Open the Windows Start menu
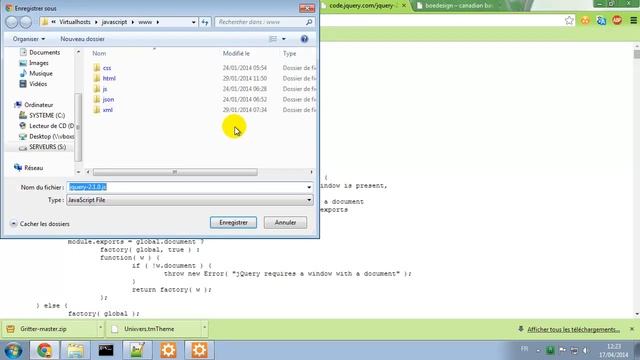640x360 pixels. 13,351
